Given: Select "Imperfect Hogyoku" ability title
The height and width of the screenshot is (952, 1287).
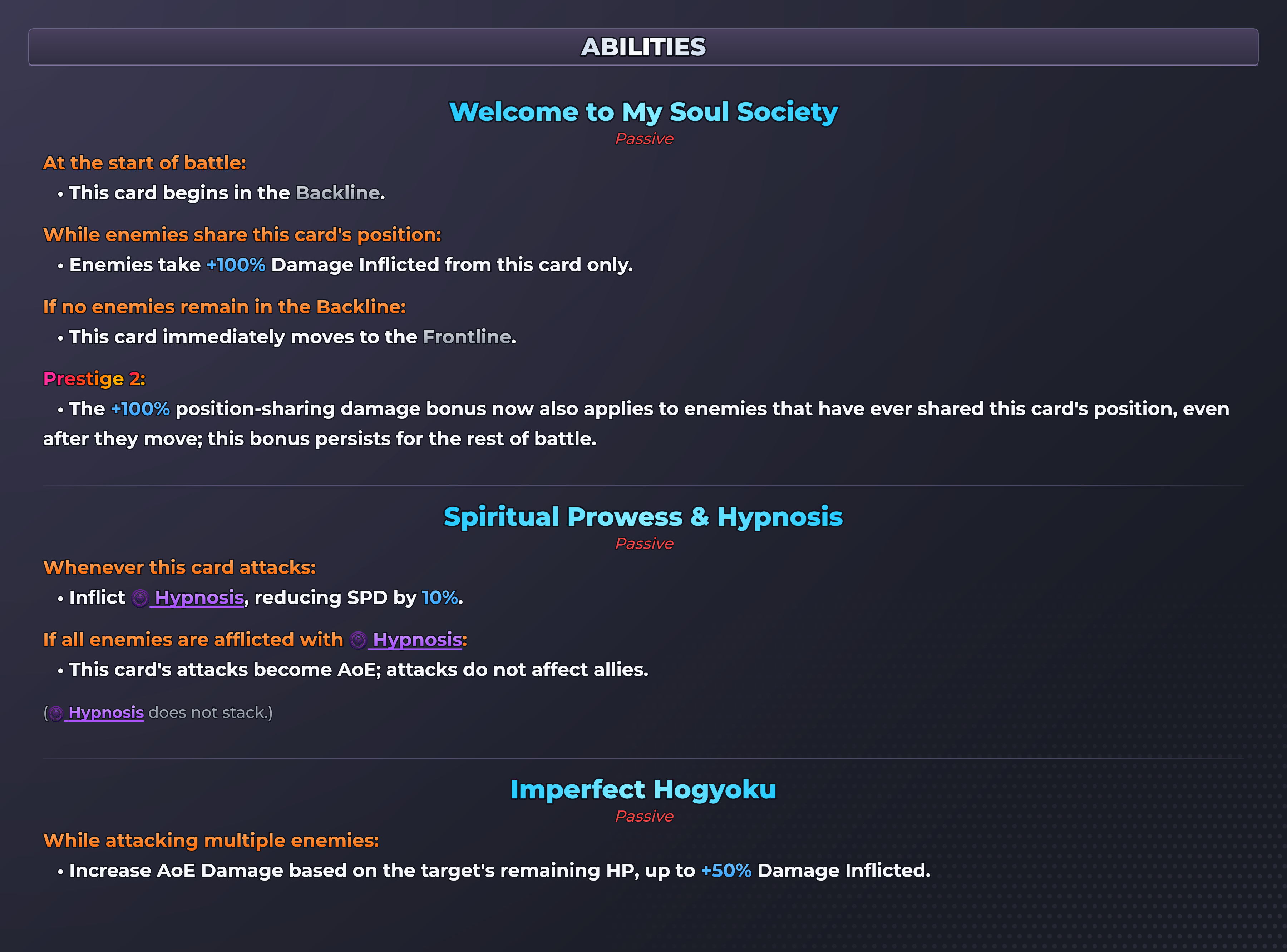Looking at the screenshot, I should pyautogui.click(x=643, y=789).
